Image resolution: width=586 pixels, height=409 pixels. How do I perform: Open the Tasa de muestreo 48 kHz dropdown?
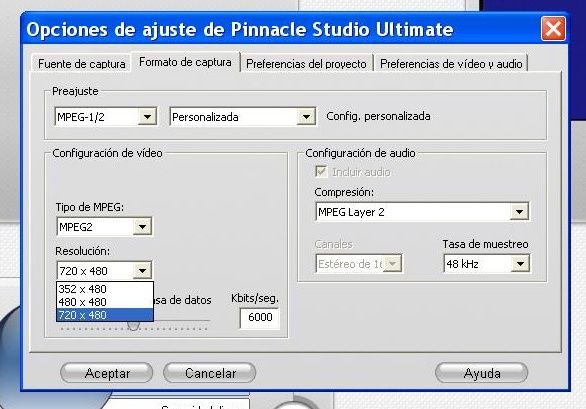(487, 264)
